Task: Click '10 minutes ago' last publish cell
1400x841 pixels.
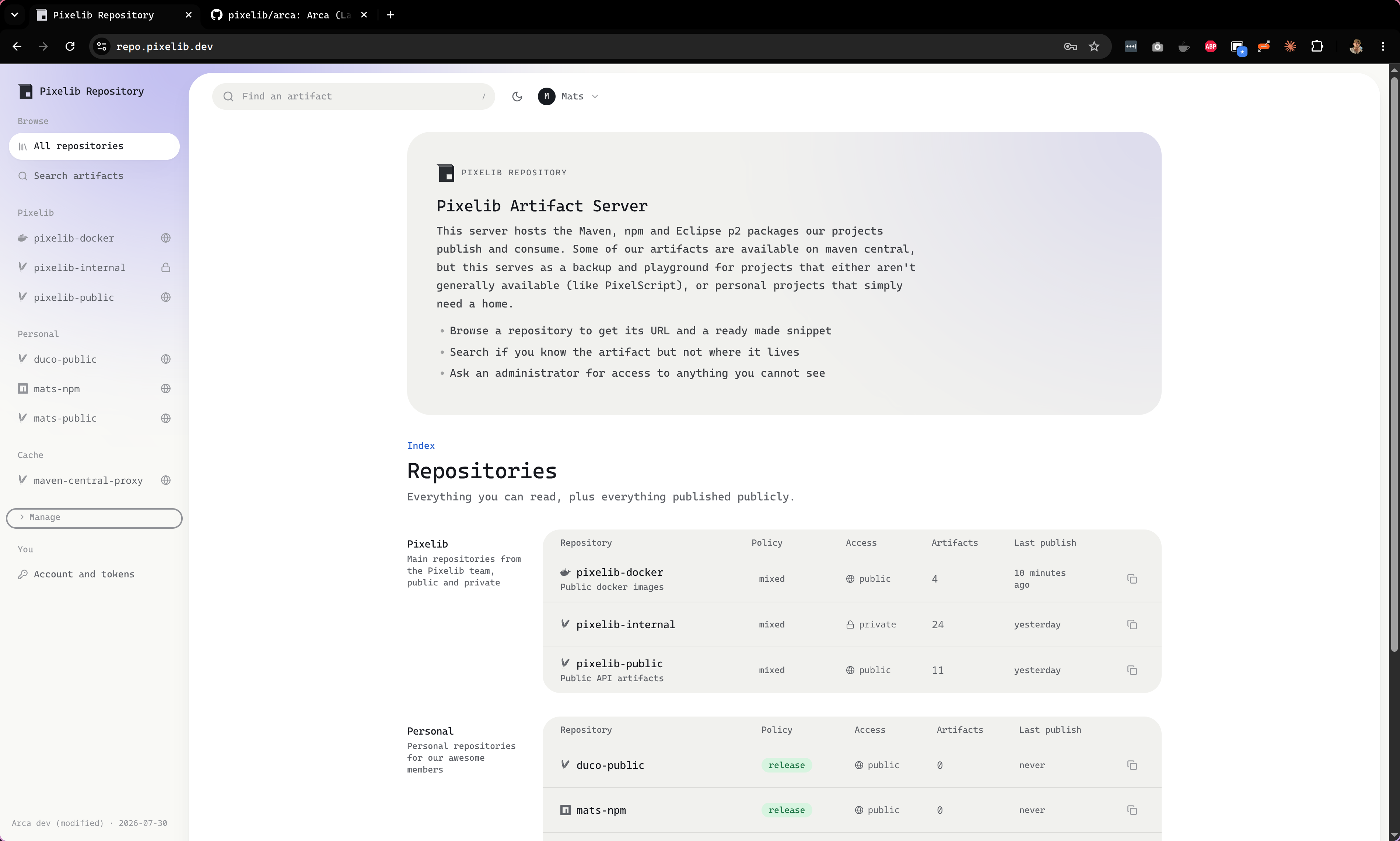Action: (x=1039, y=579)
